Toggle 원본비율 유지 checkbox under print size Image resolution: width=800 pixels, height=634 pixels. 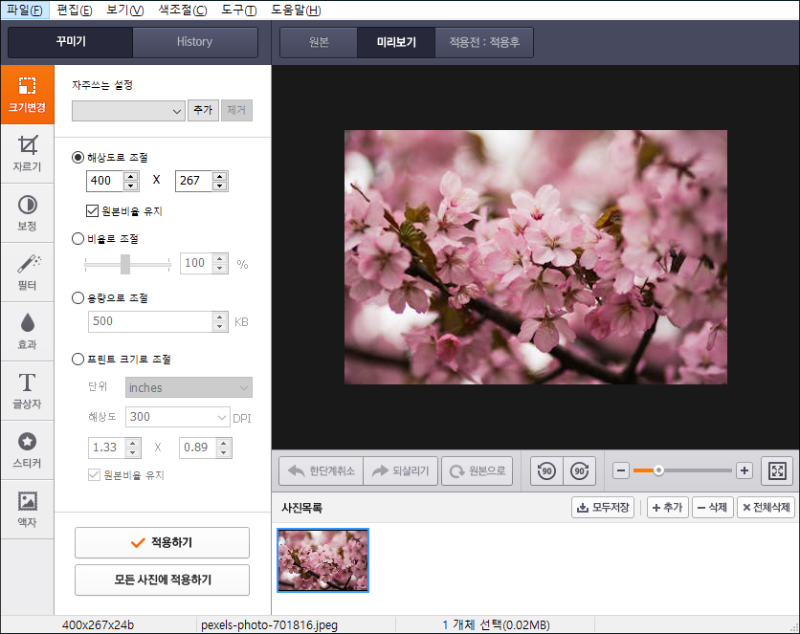pyautogui.click(x=94, y=475)
